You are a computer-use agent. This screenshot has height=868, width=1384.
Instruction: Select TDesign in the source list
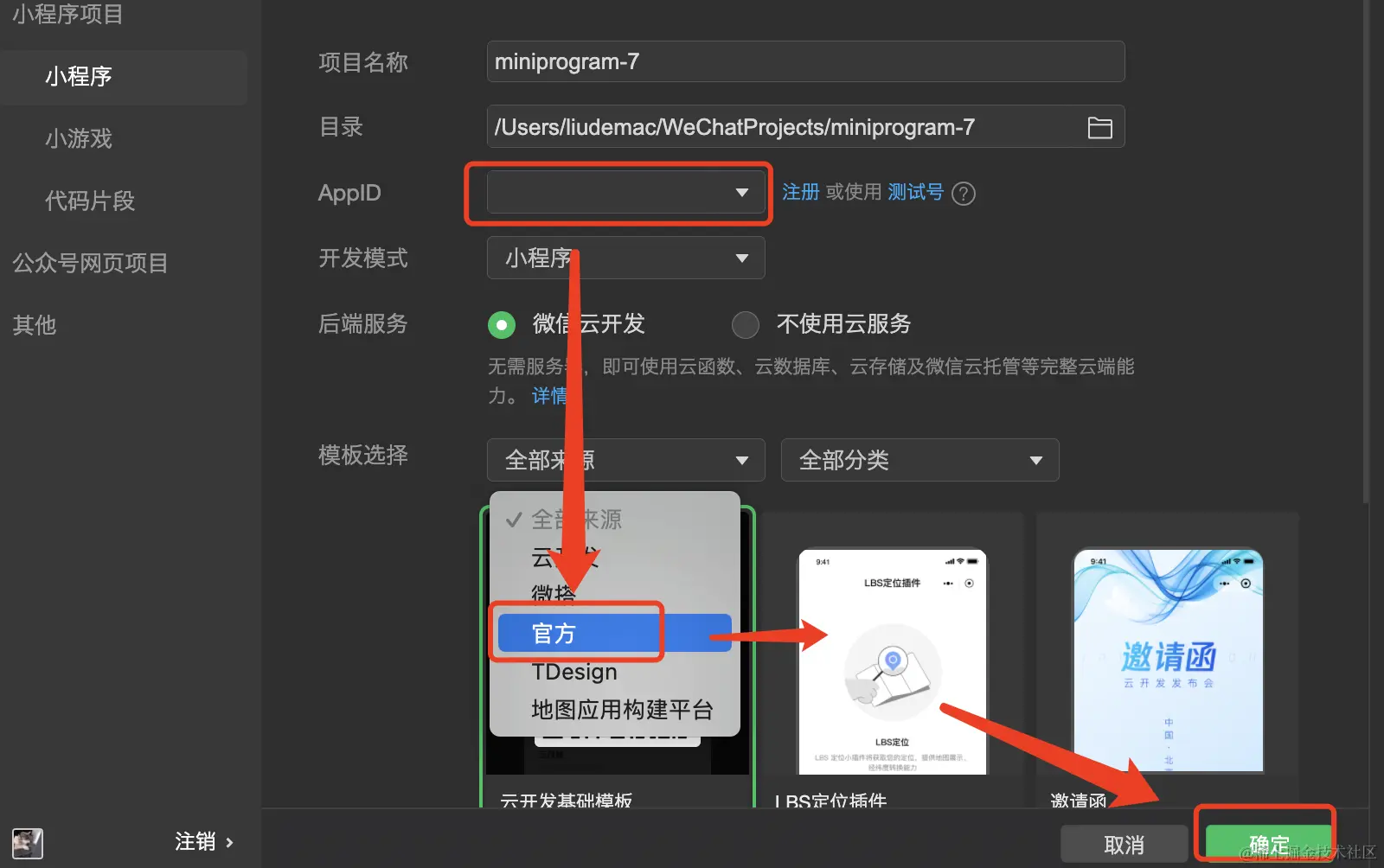pos(574,671)
